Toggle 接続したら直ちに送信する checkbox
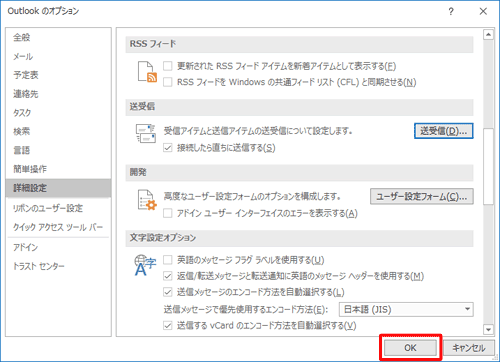The width and height of the screenshot is (500, 362). (x=168, y=148)
